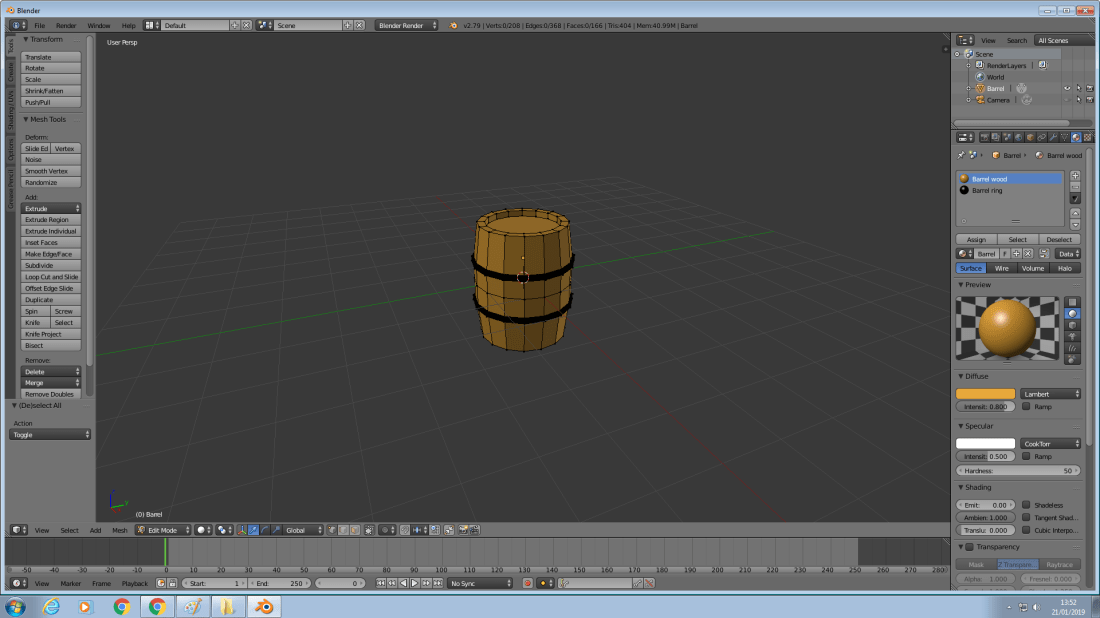This screenshot has width=1100, height=618.
Task: Toggle Barrel visibility eye in the Outliner
Action: (1067, 88)
